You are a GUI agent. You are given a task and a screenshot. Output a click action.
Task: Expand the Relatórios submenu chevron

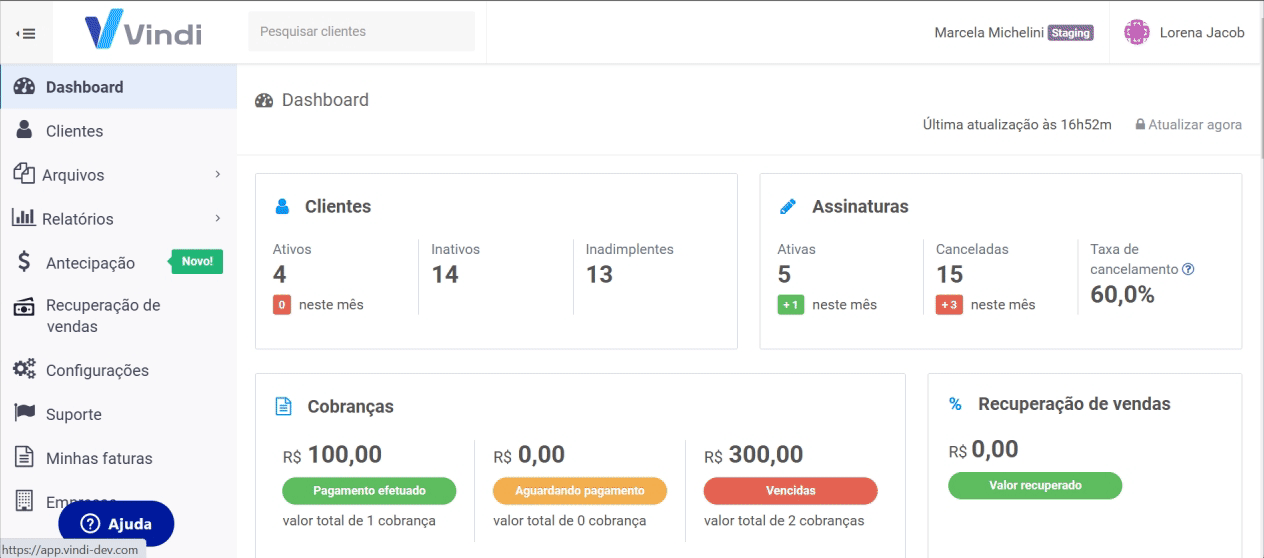(218, 219)
